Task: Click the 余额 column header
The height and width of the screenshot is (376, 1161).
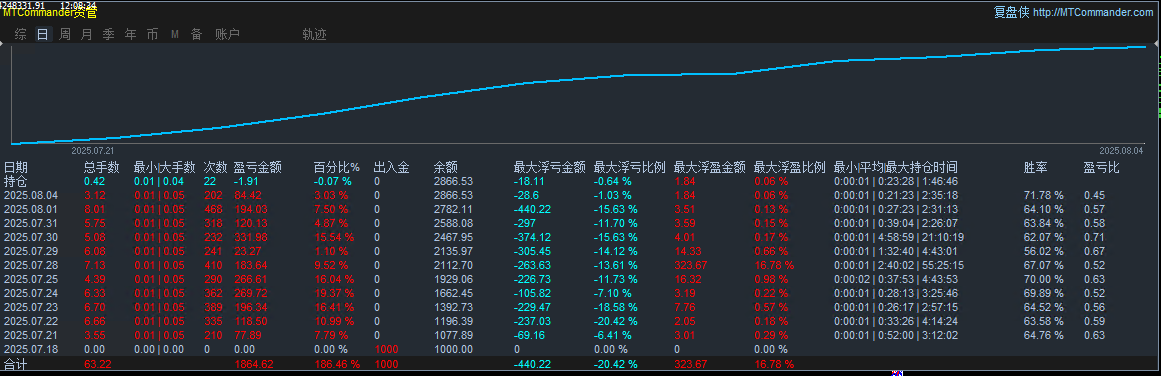Action: pos(446,167)
